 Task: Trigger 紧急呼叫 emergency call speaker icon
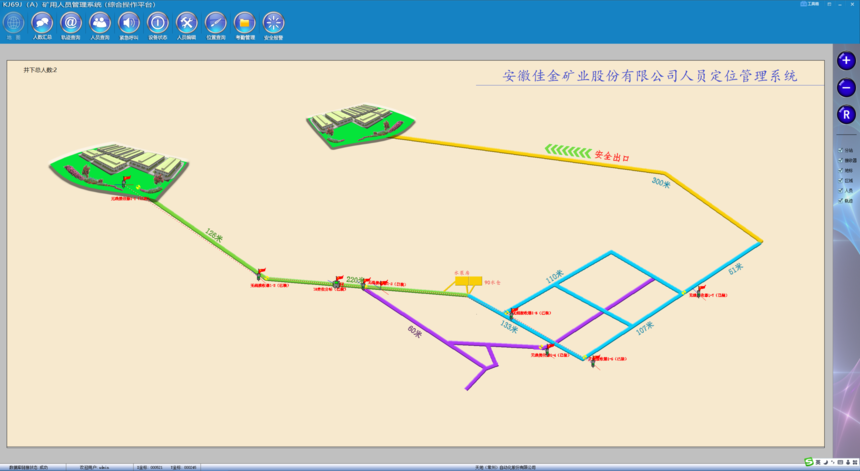coord(129,24)
